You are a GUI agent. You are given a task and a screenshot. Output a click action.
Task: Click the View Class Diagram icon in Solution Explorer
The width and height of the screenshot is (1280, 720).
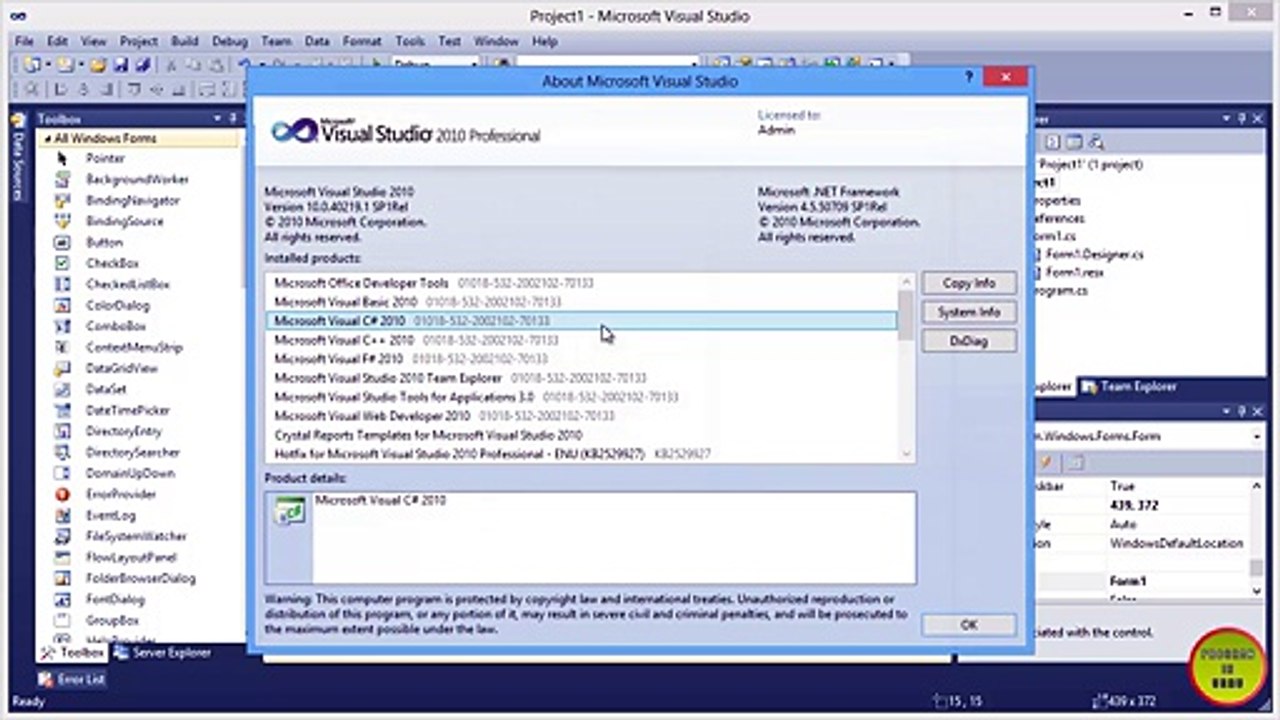[x=1096, y=142]
